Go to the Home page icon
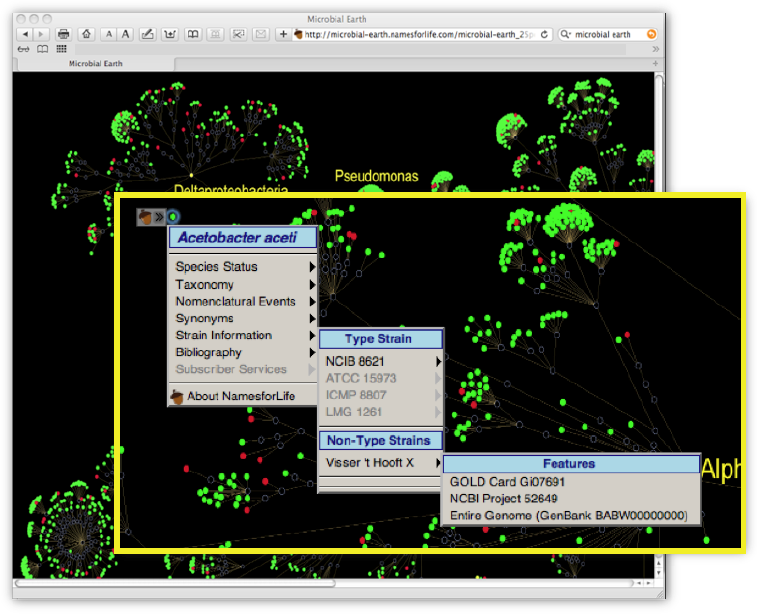This screenshot has width=757, height=614. pyautogui.click(x=86, y=34)
